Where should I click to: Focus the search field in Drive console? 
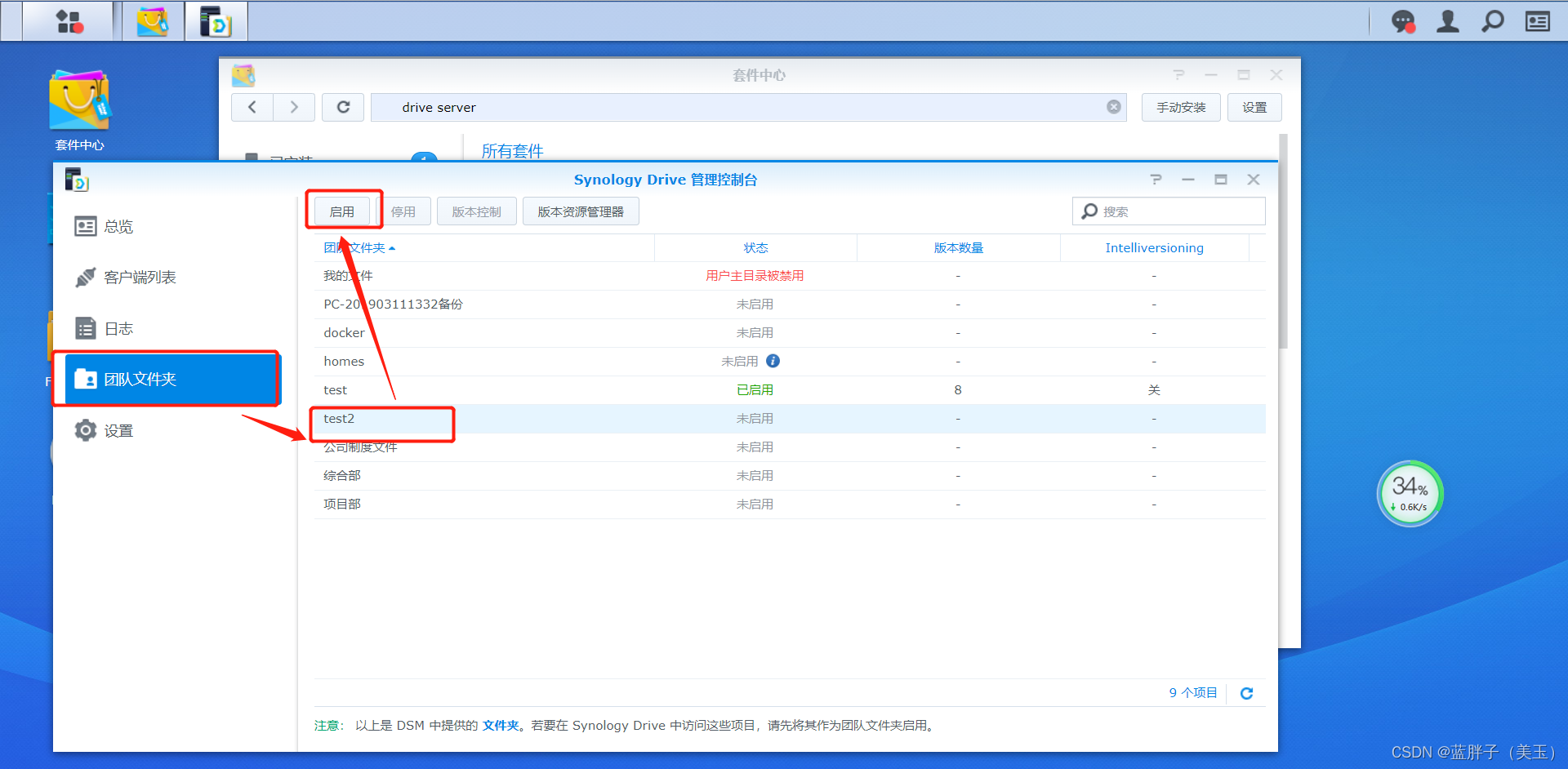pyautogui.click(x=1169, y=211)
